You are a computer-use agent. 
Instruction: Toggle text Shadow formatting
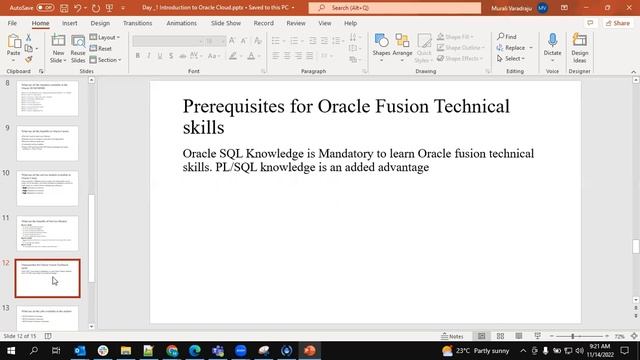[171, 56]
